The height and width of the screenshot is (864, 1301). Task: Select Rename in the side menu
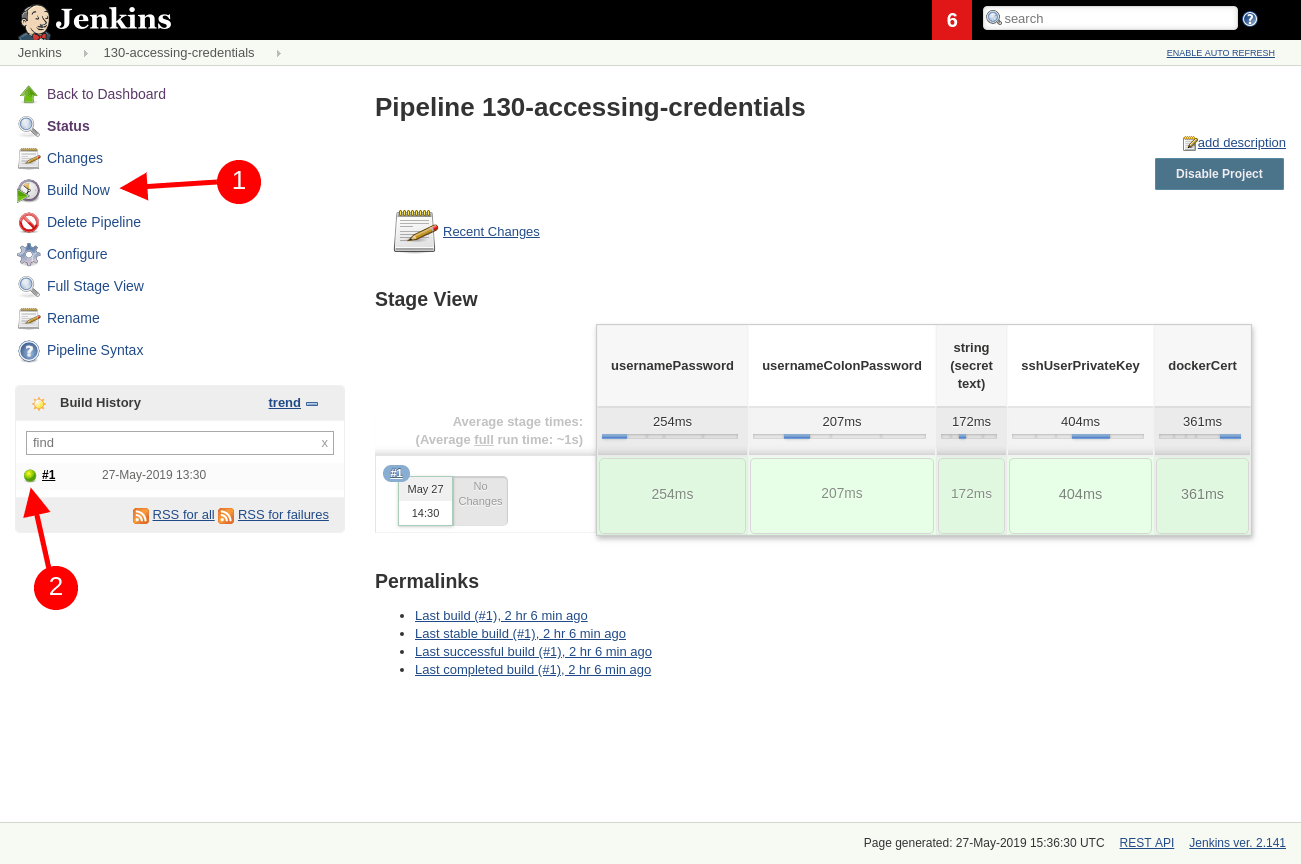pyautogui.click(x=73, y=318)
